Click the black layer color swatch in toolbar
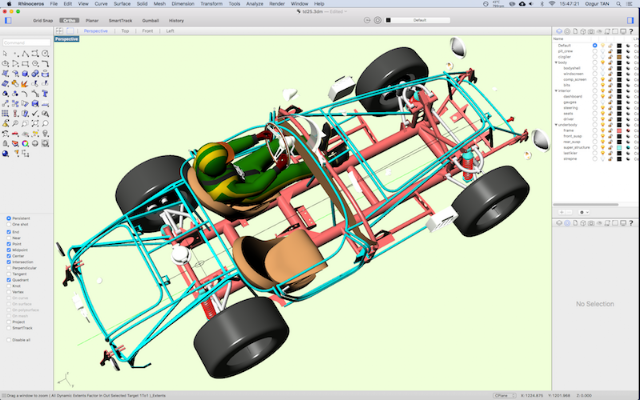640x400 pixels. coord(388,20)
